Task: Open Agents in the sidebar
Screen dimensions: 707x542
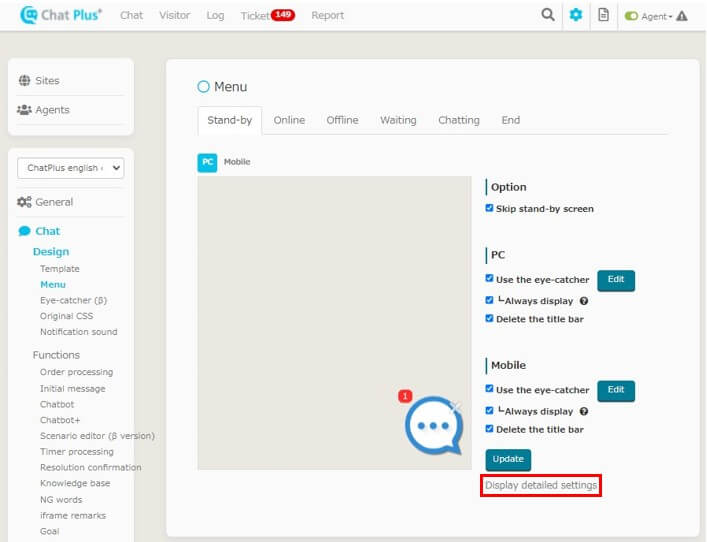Action: tap(52, 110)
